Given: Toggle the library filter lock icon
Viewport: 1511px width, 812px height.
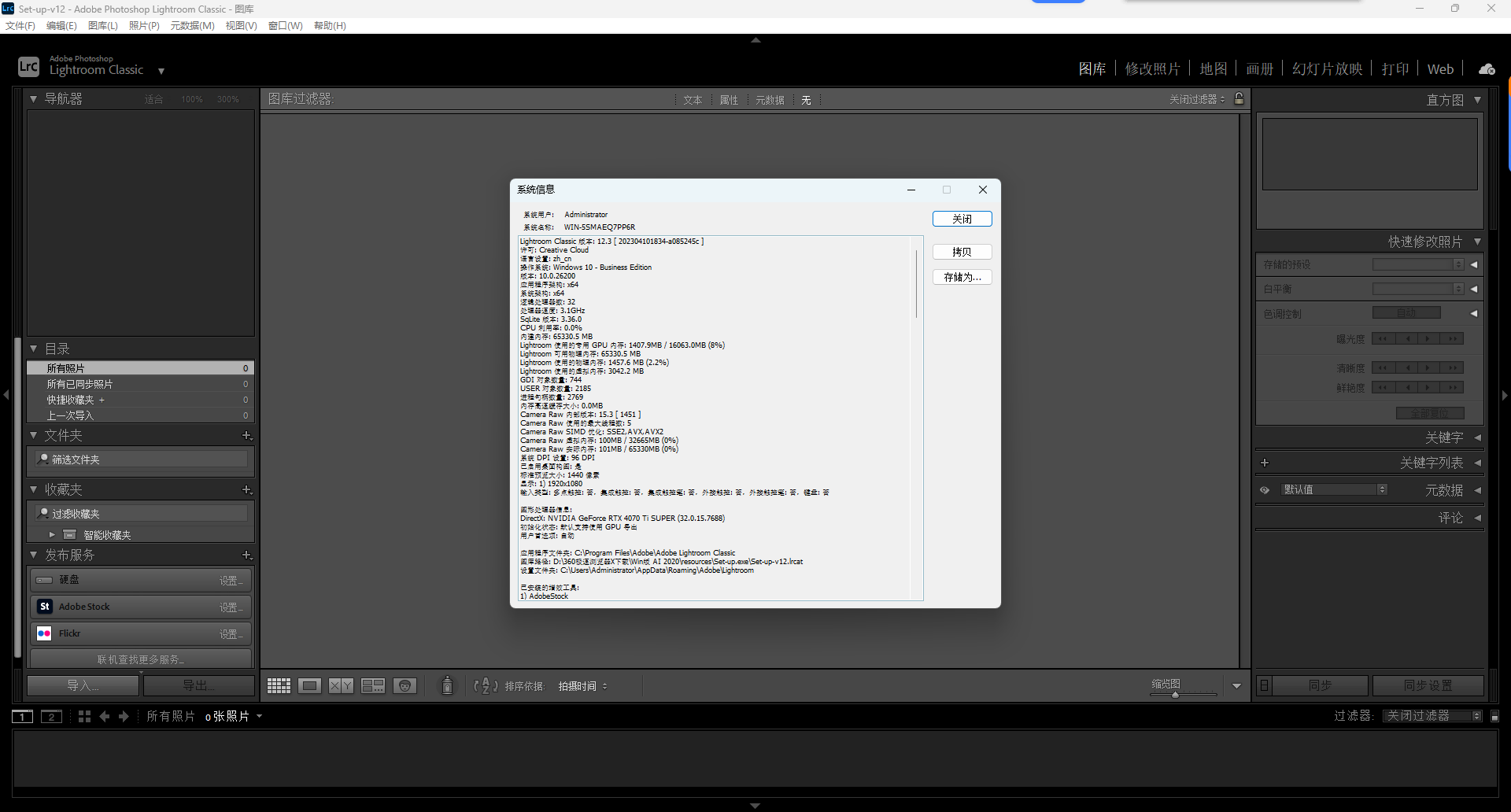Looking at the screenshot, I should [1239, 99].
